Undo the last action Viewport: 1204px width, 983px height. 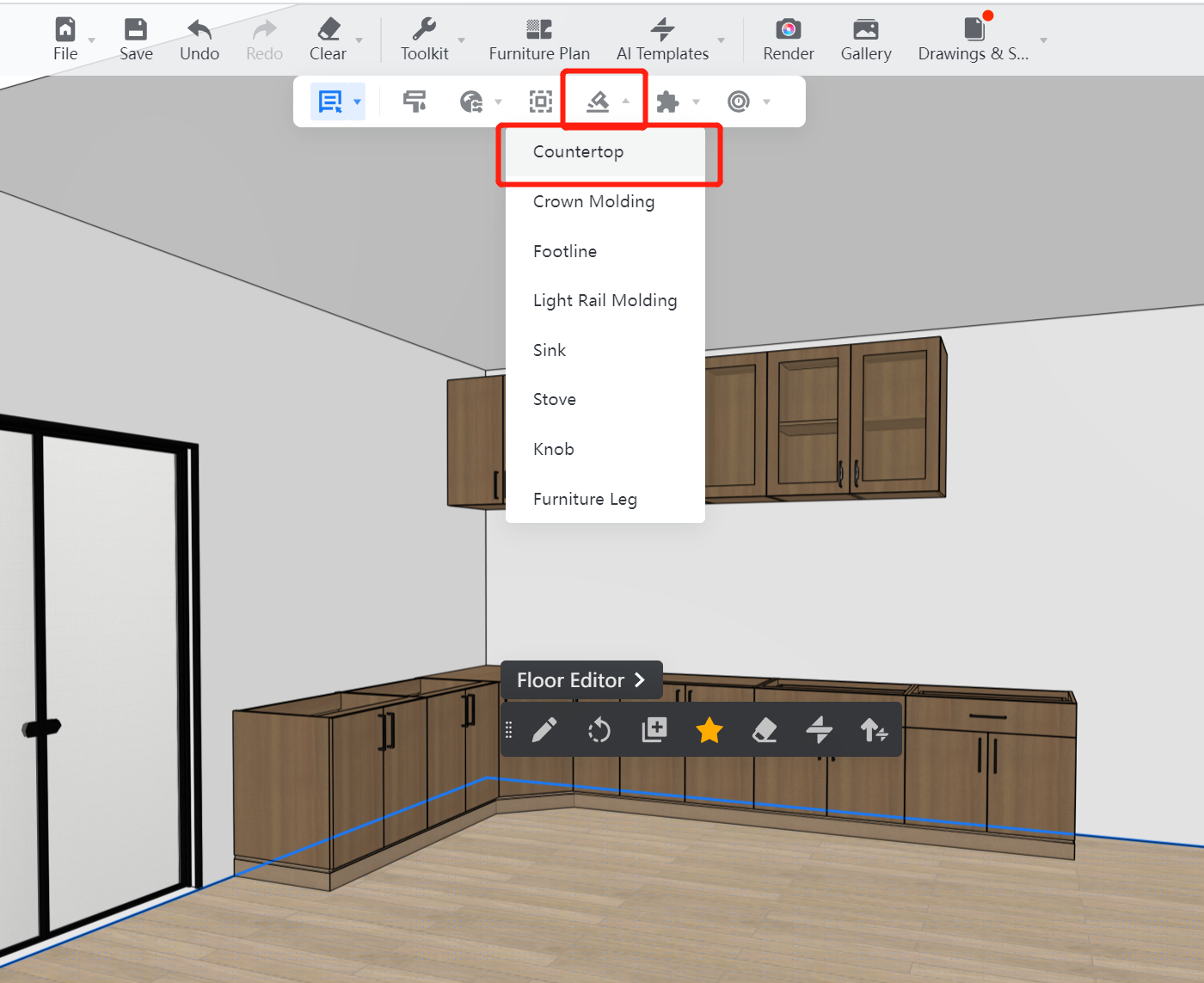[199, 40]
